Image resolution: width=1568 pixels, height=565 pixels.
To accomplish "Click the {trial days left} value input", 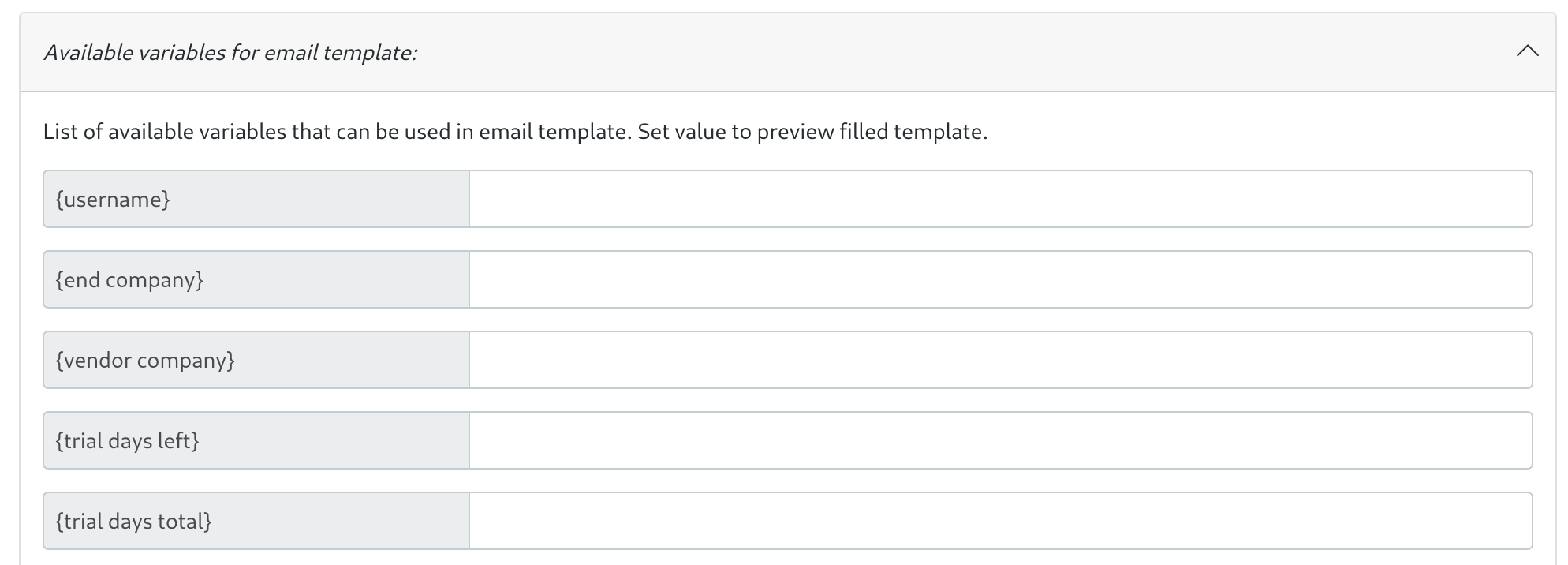I will coord(1000,441).
